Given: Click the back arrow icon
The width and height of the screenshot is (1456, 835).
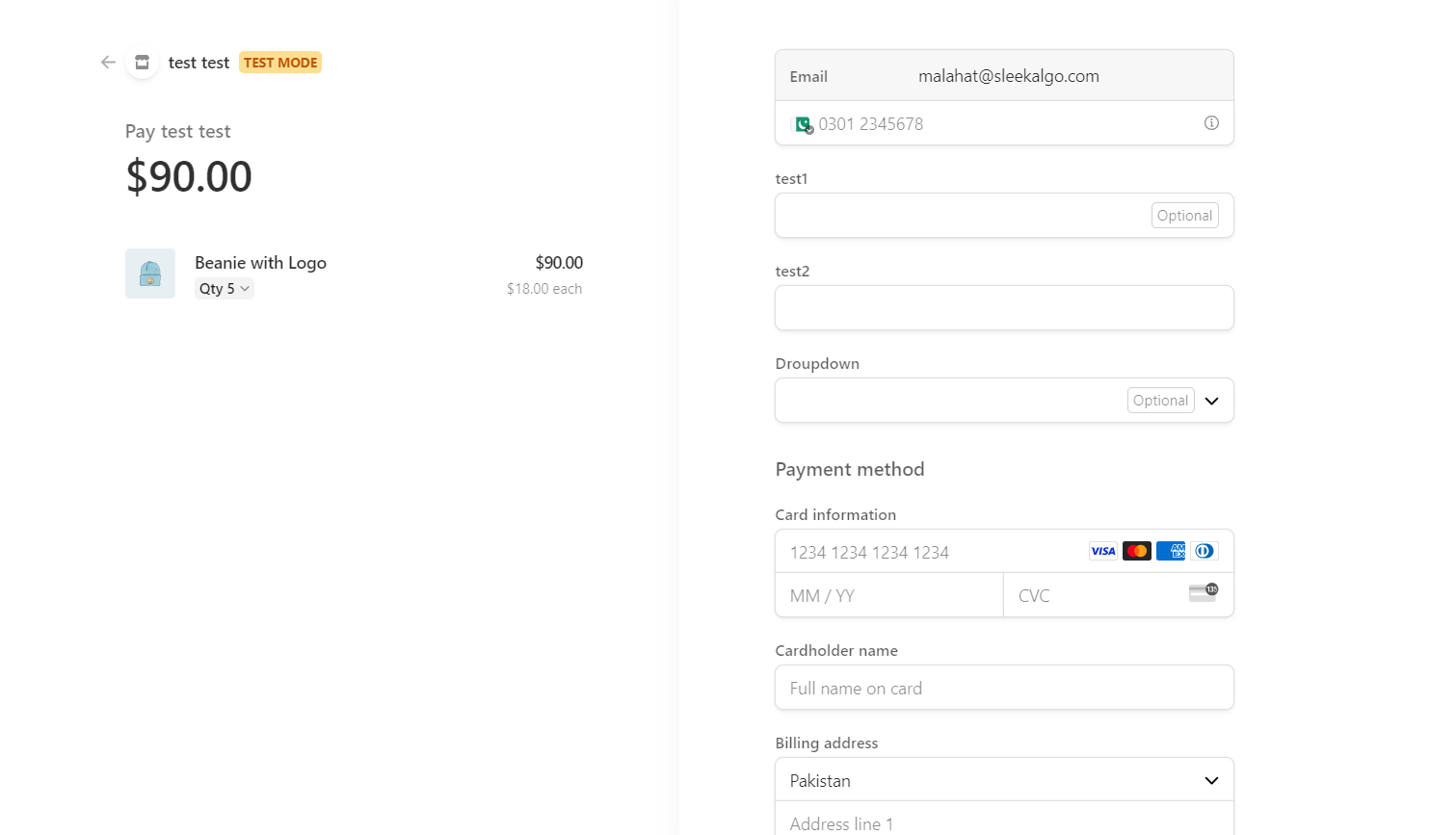Looking at the screenshot, I should tap(108, 63).
